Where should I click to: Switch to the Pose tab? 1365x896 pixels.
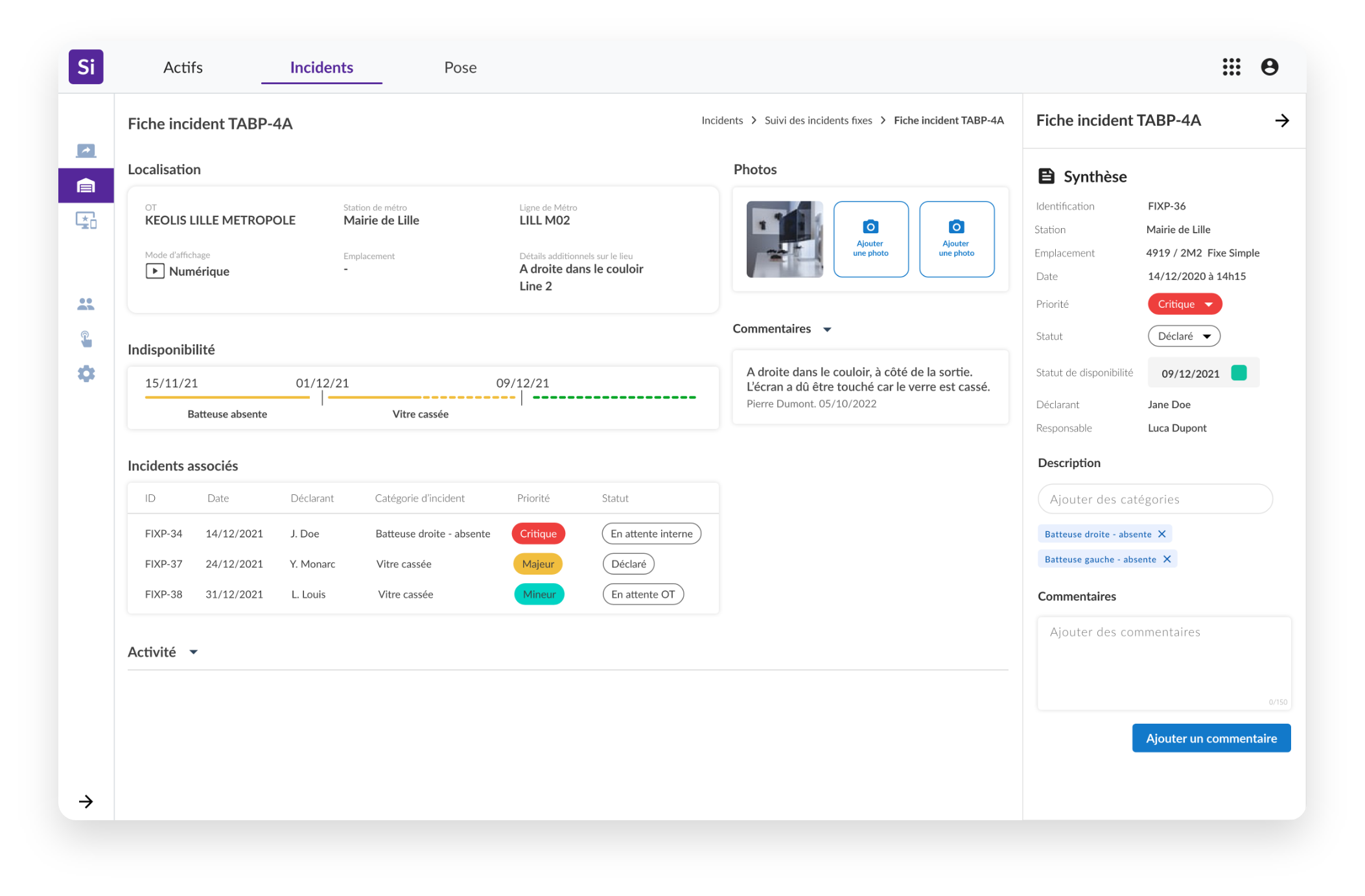(460, 67)
